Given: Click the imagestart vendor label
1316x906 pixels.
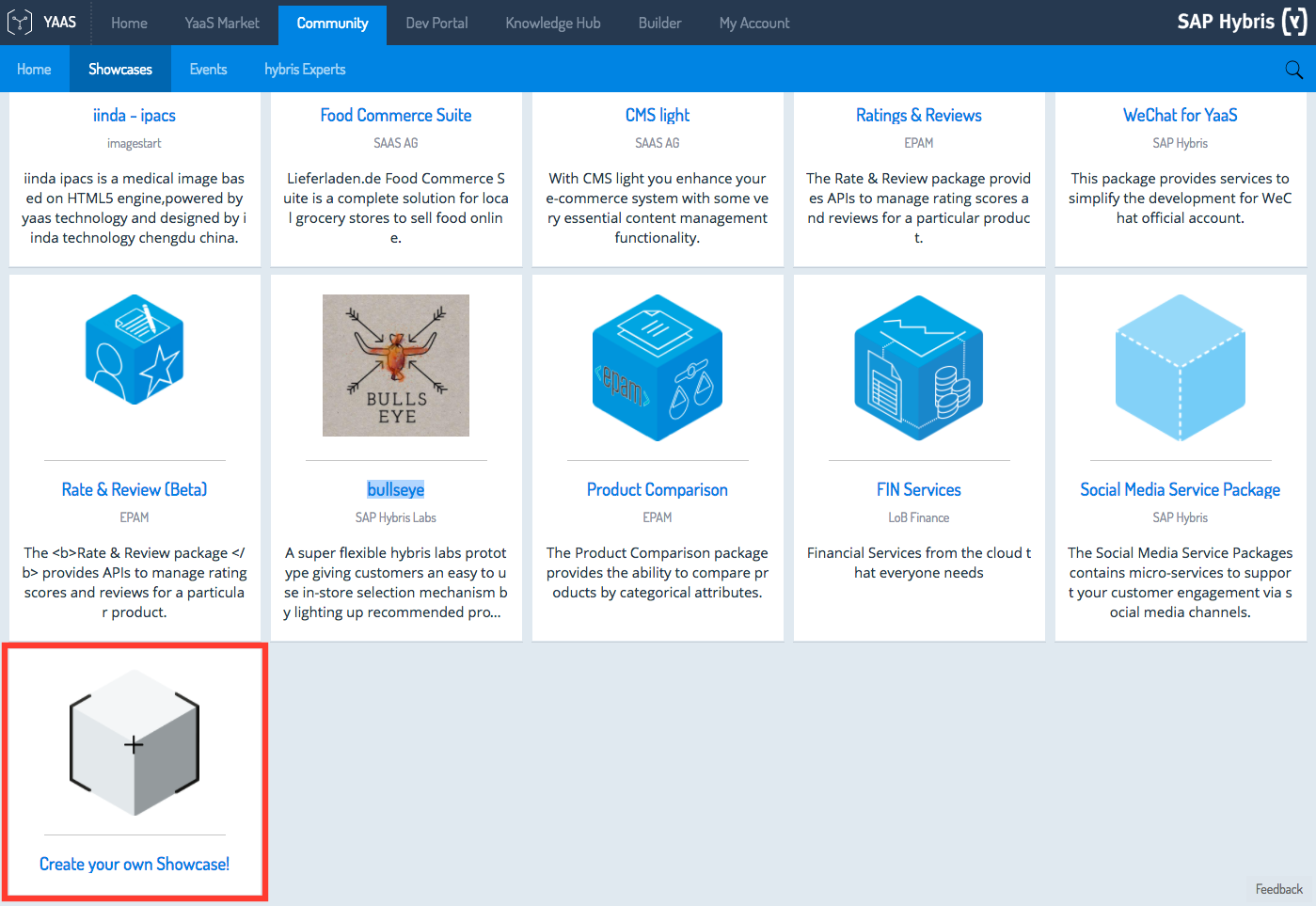Looking at the screenshot, I should click(x=135, y=144).
